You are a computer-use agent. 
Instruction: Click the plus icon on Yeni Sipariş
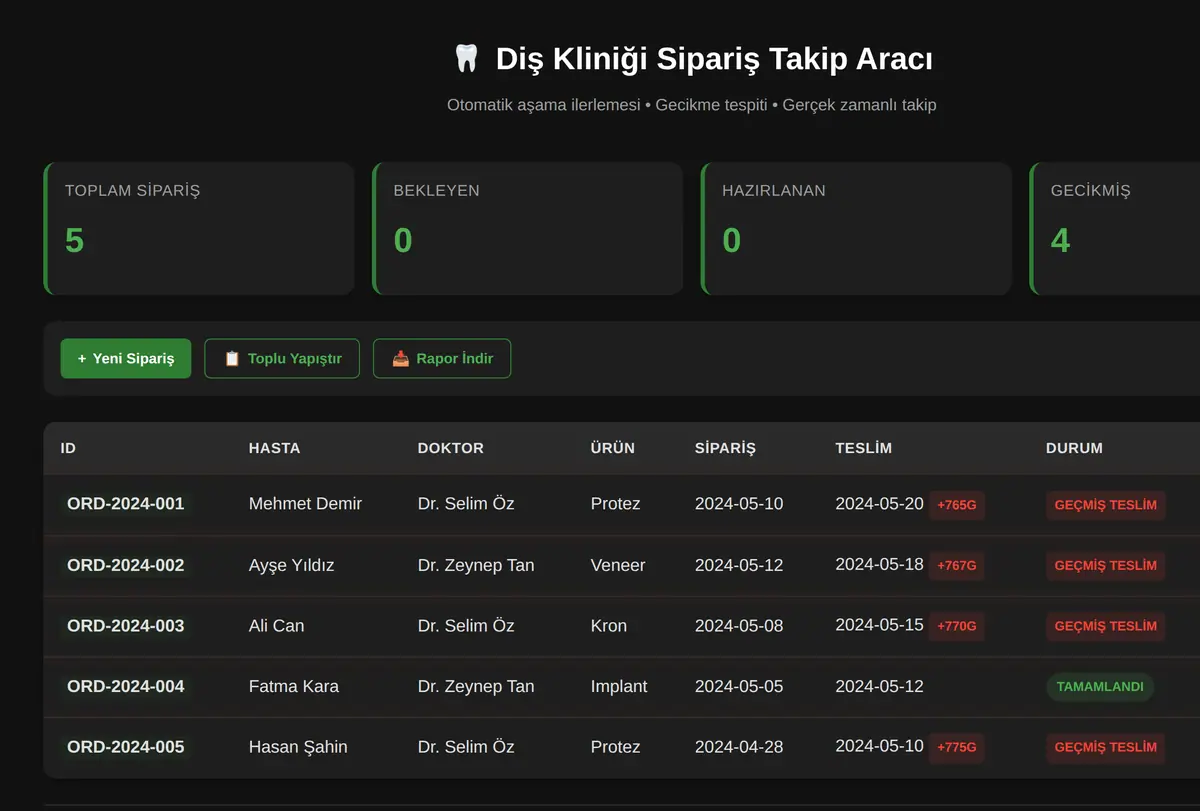82,358
